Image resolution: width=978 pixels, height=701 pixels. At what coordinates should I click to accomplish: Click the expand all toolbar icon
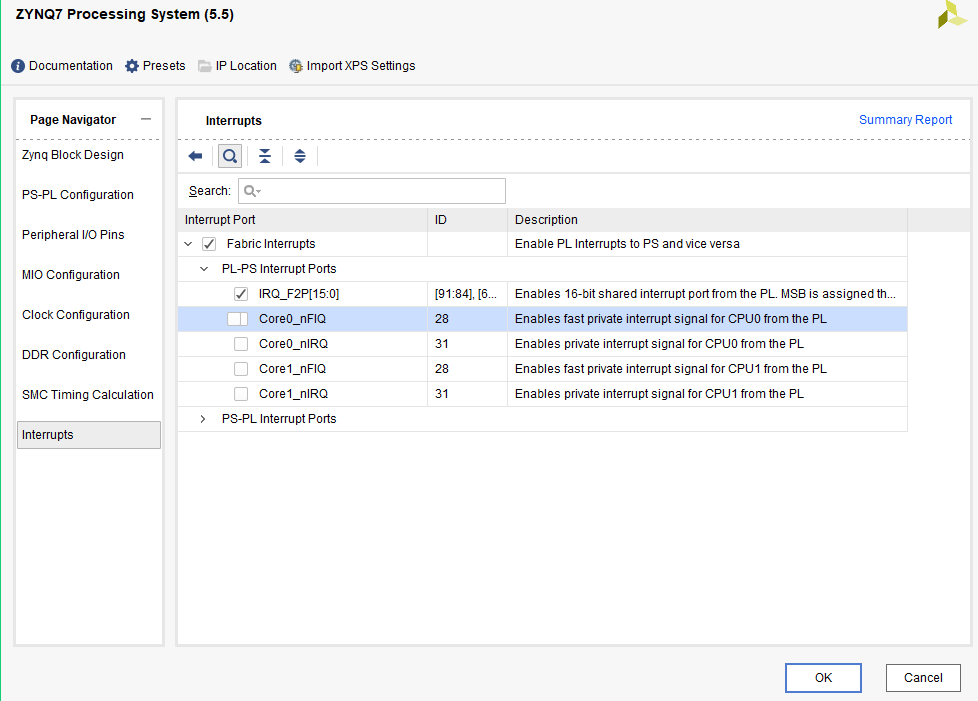[300, 156]
